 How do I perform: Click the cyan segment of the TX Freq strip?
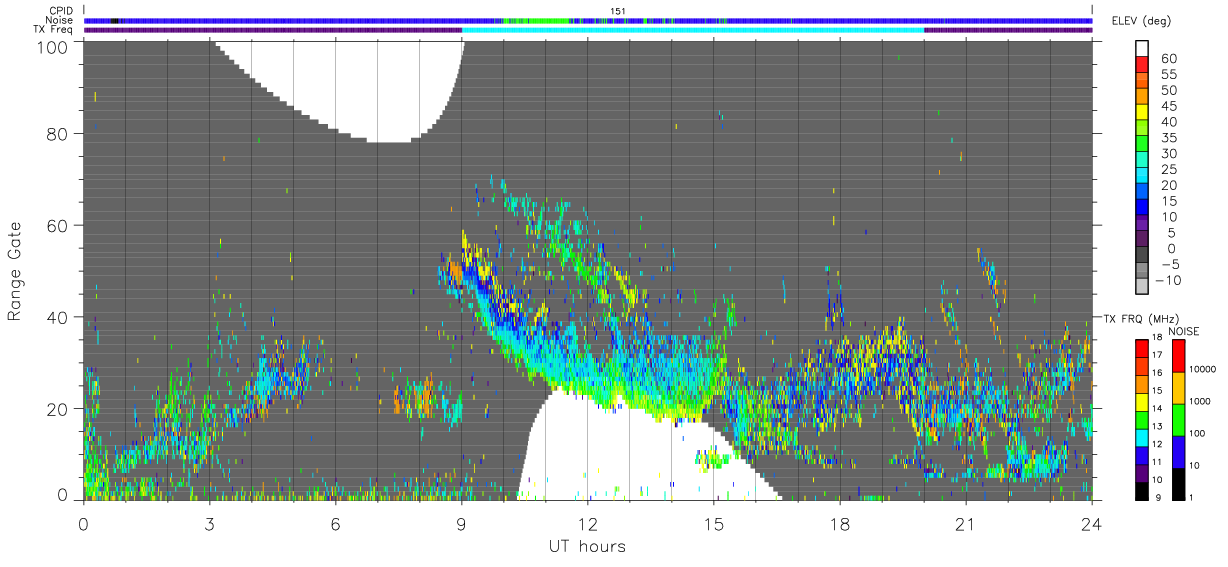tap(693, 30)
